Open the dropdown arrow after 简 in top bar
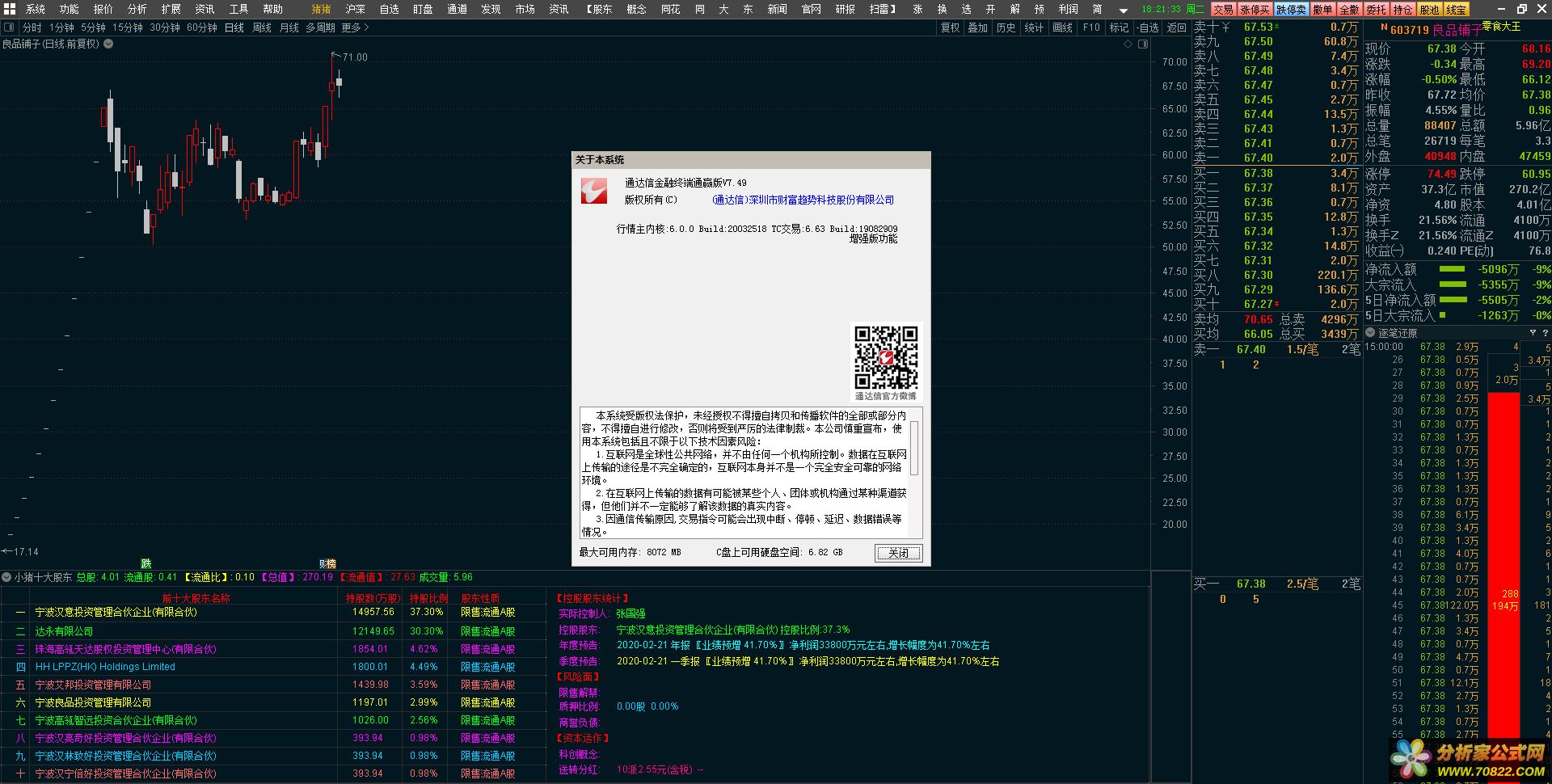The height and width of the screenshot is (784, 1552). pyautogui.click(x=1124, y=10)
